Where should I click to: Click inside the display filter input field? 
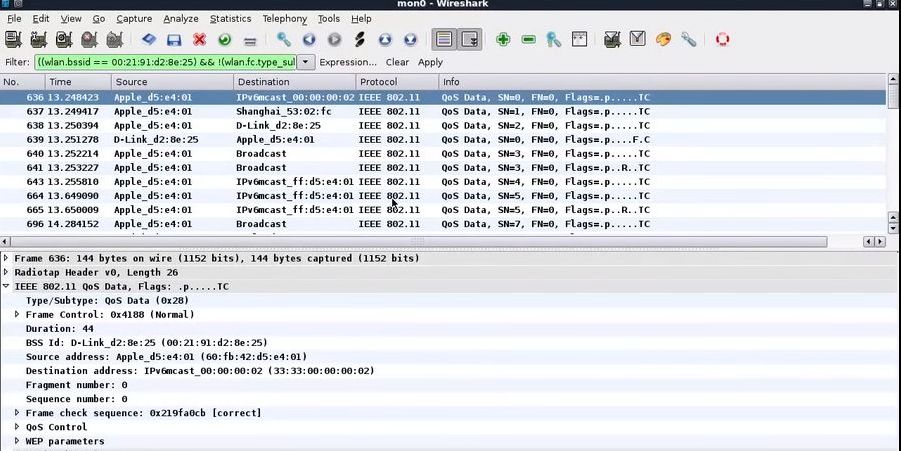pos(165,62)
